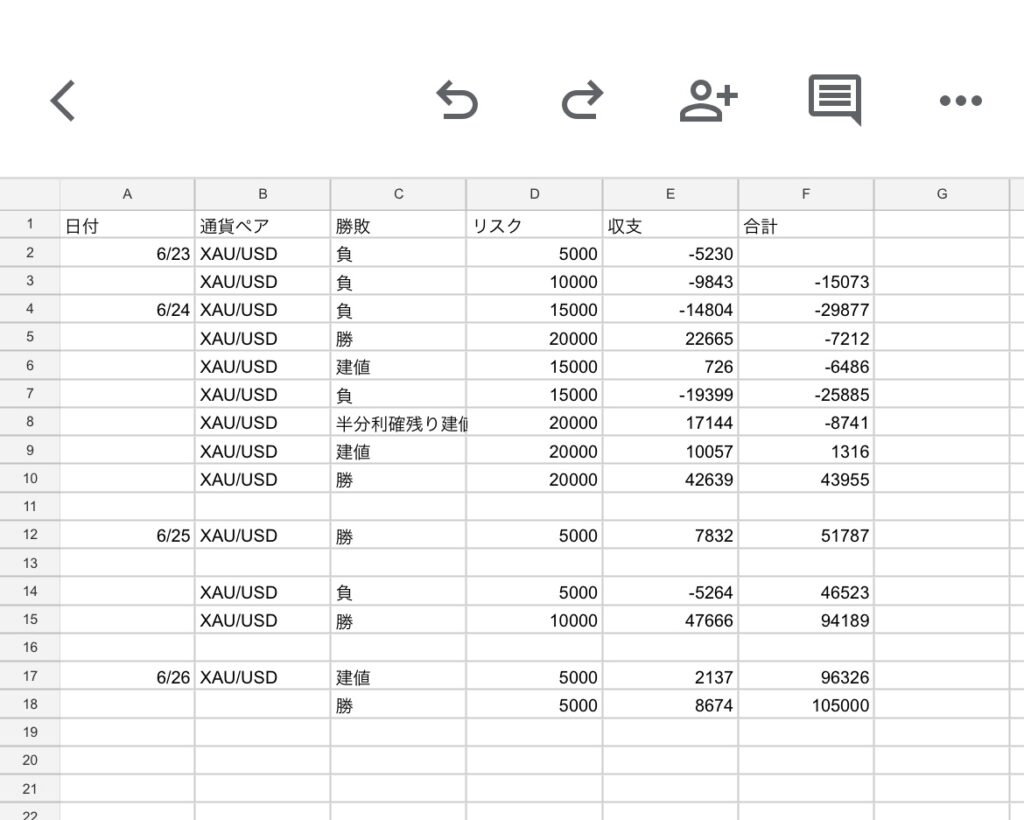Select row 11 header
The height and width of the screenshot is (820, 1024).
[30, 507]
